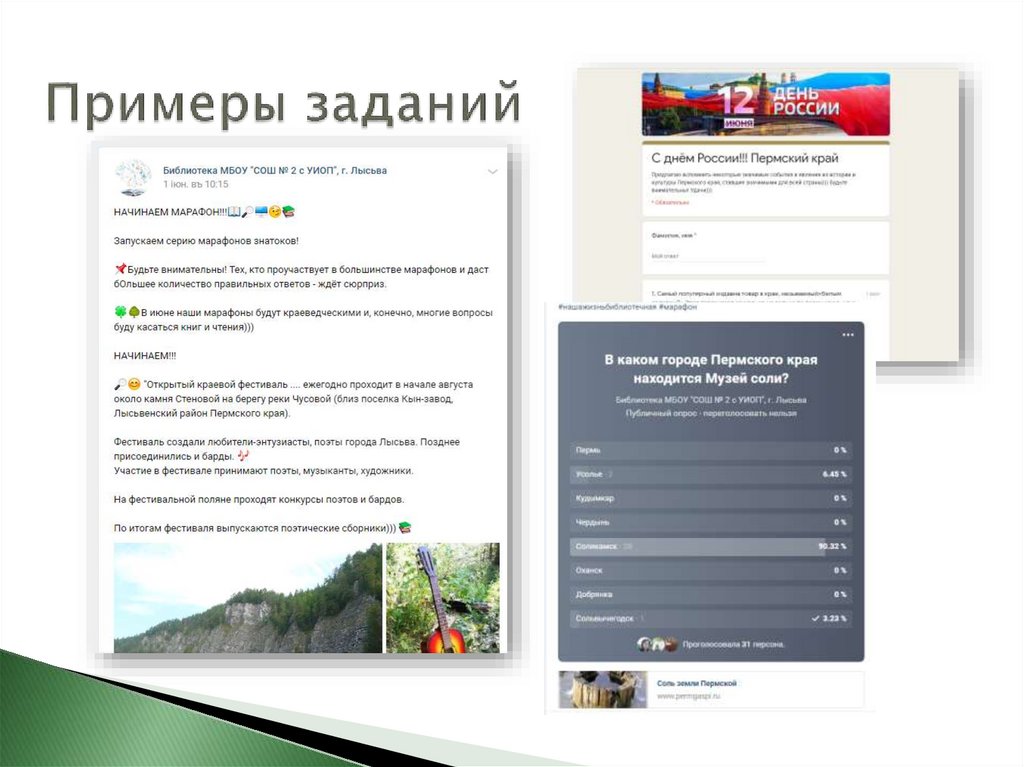Open the post options chevron menu
Viewport: 1024px width, 767px height.
[x=492, y=172]
